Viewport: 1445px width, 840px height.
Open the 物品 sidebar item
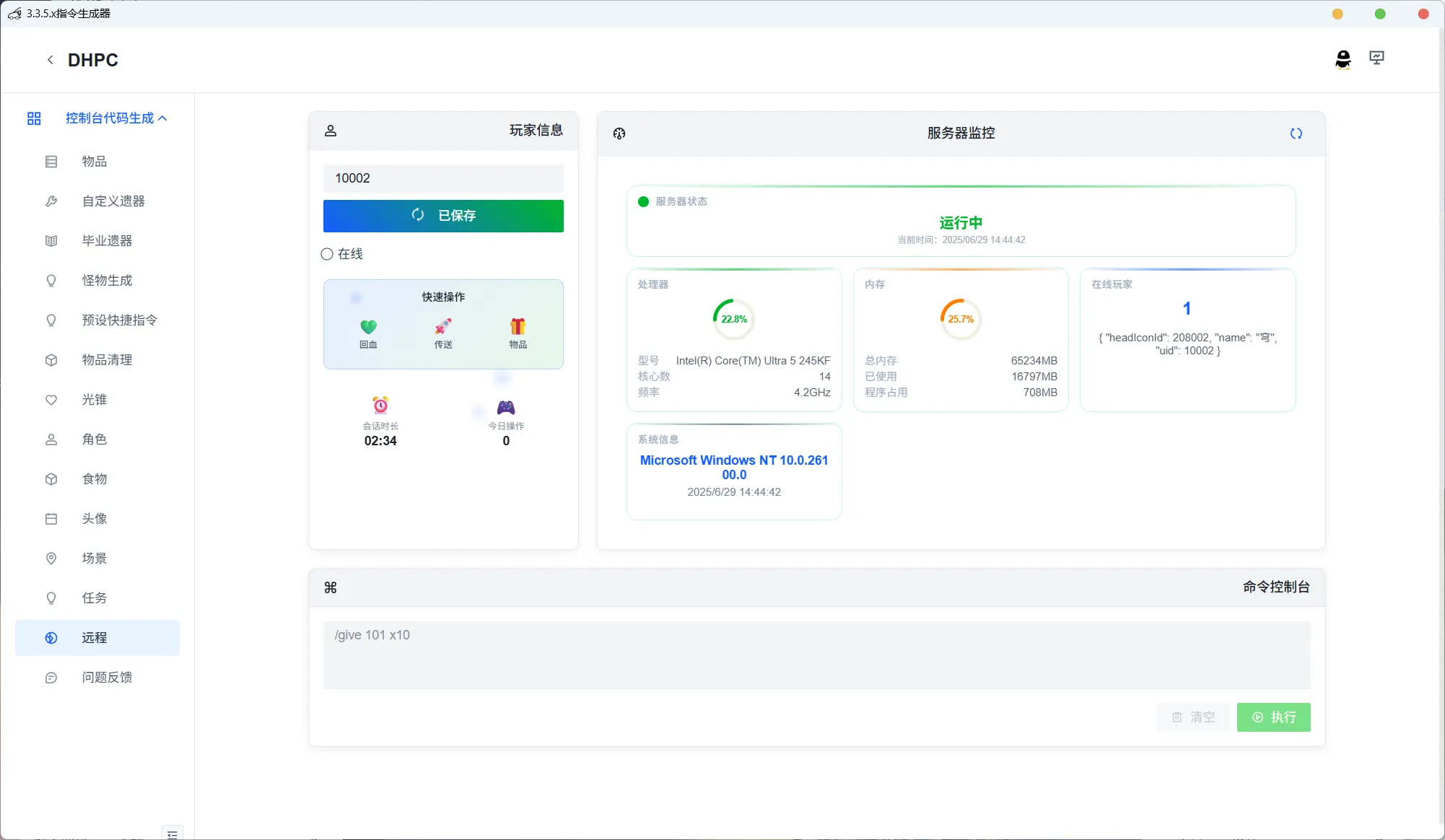97,162
